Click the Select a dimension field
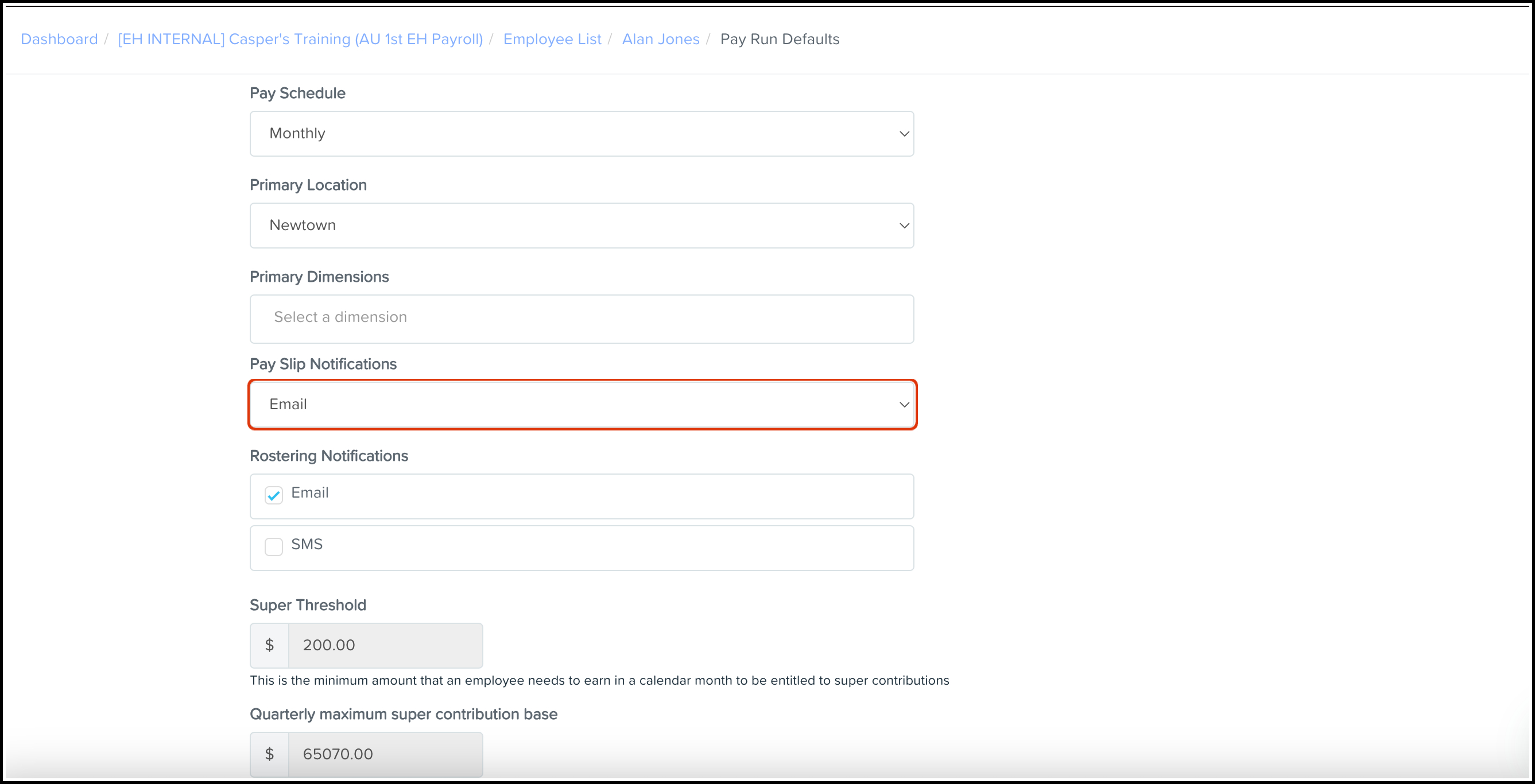This screenshot has width=1535, height=784. (581, 318)
